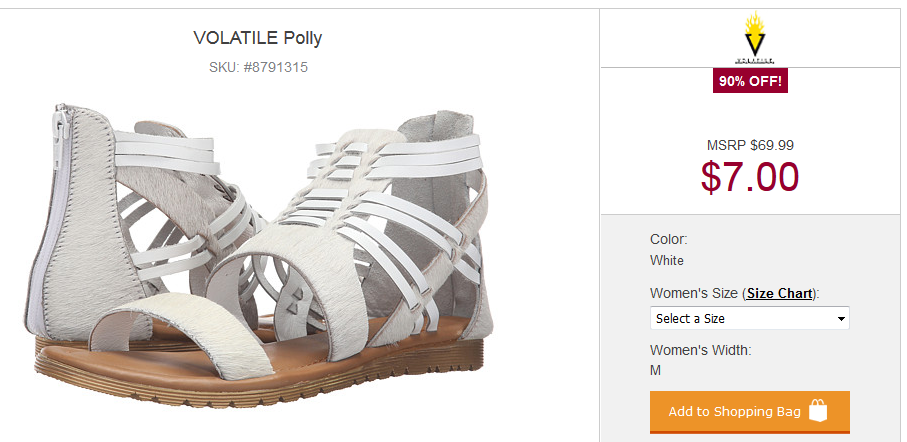Open the Size Chart link
Screen dimensions: 907x442
pos(779,293)
